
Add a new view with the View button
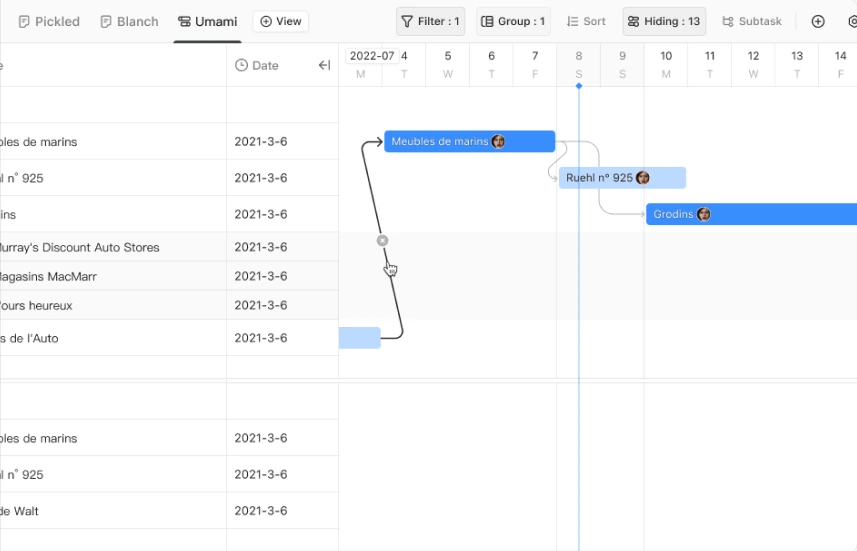click(281, 21)
